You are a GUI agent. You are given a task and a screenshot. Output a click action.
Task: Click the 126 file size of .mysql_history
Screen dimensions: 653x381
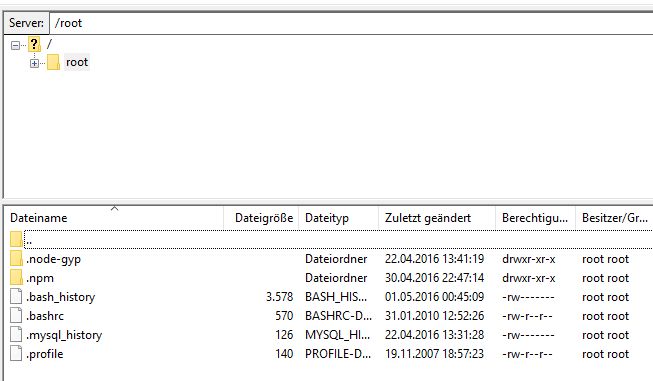point(284,335)
